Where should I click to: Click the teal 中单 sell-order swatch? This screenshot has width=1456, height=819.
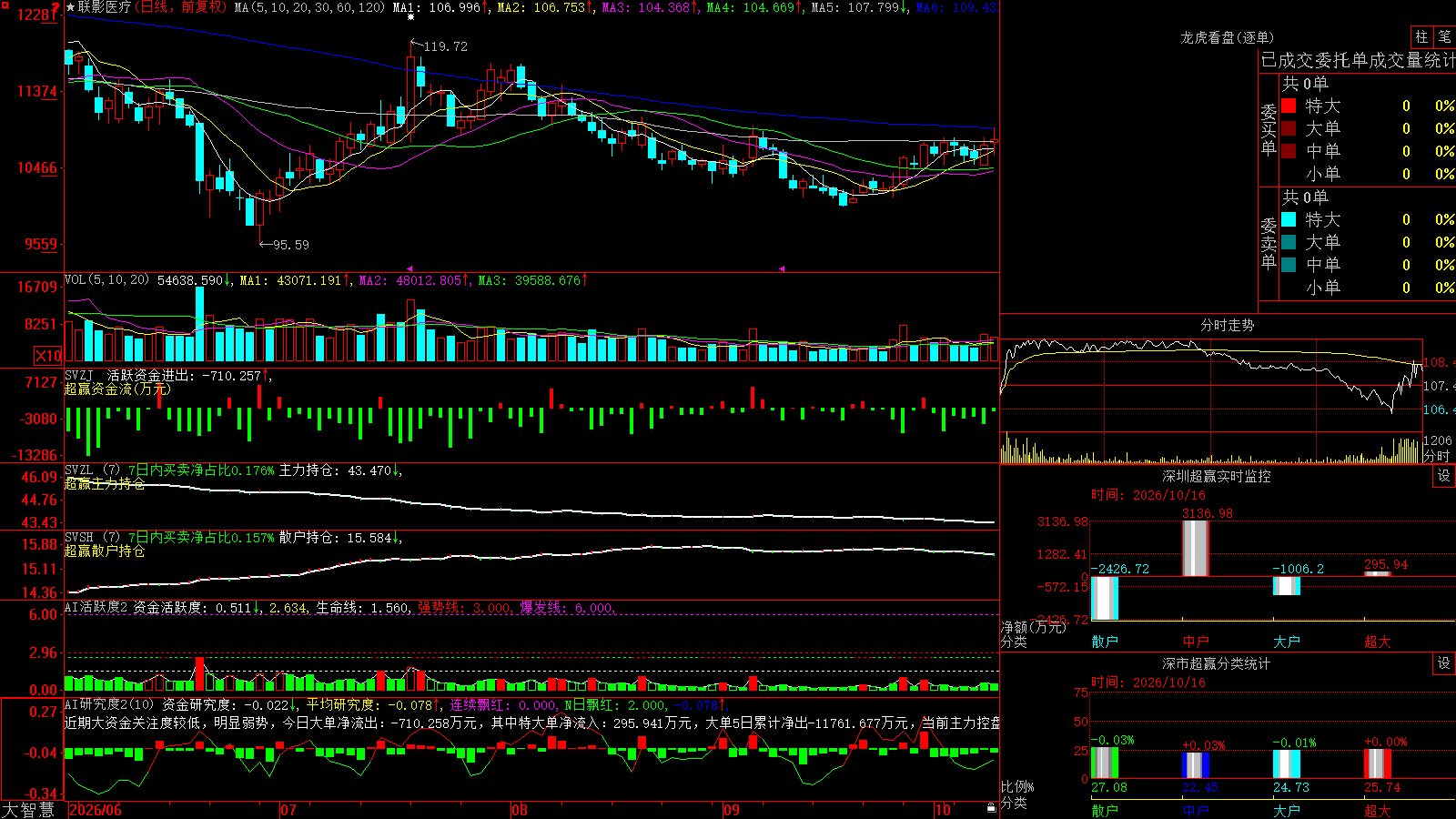[1289, 265]
